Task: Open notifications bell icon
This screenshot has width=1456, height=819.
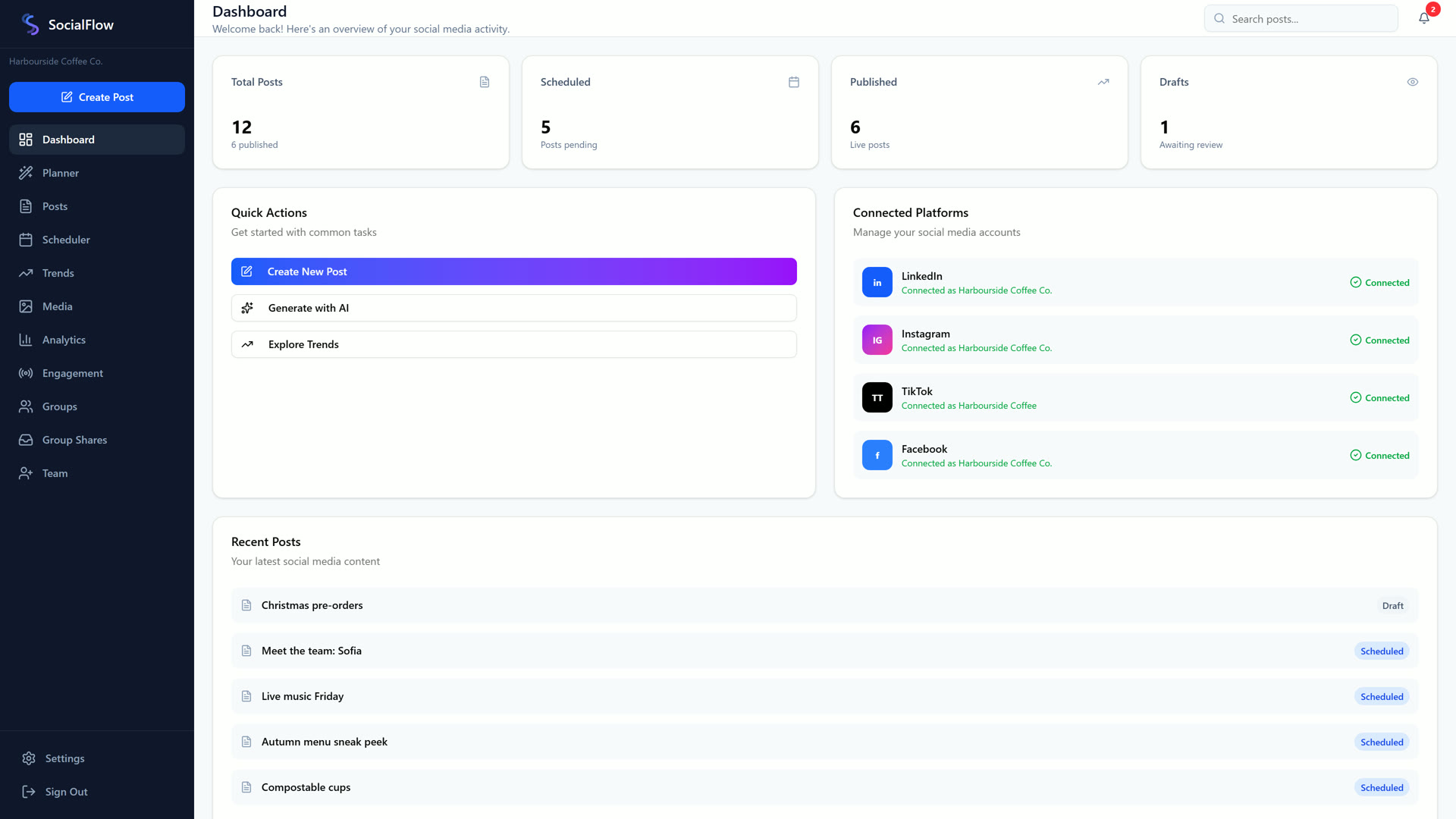Action: (x=1424, y=18)
